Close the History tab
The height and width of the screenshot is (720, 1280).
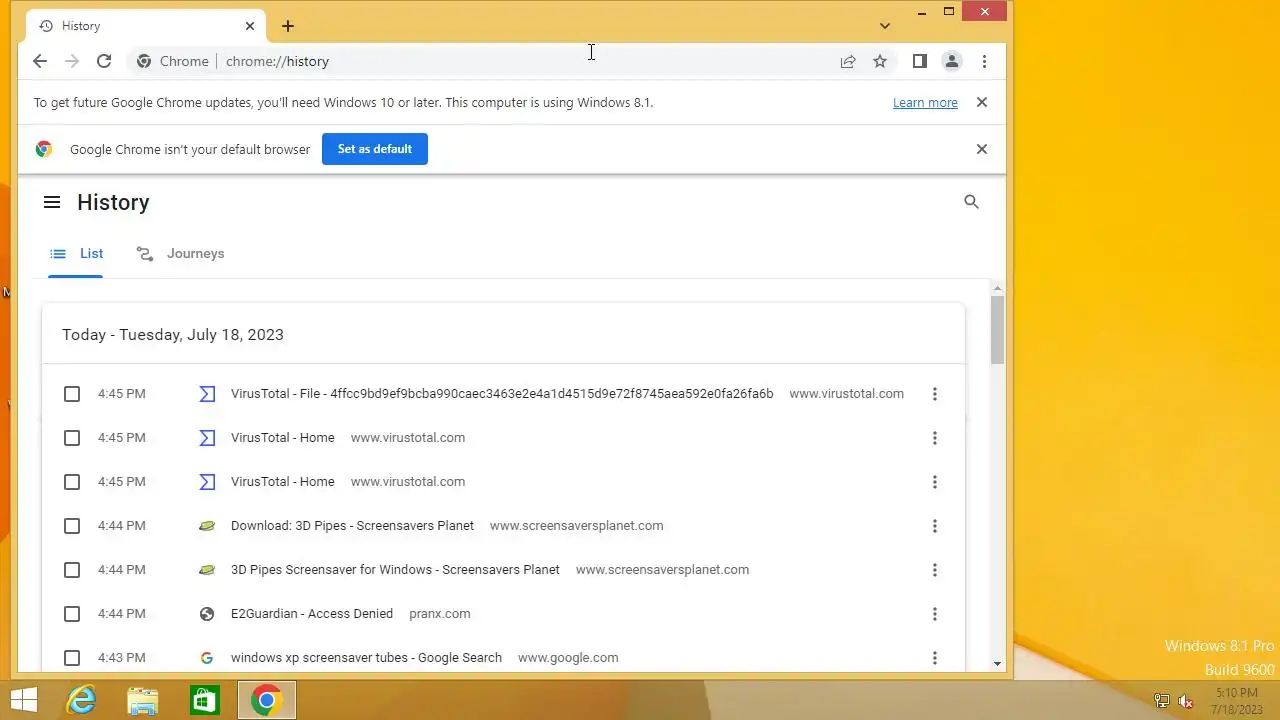coord(250,26)
